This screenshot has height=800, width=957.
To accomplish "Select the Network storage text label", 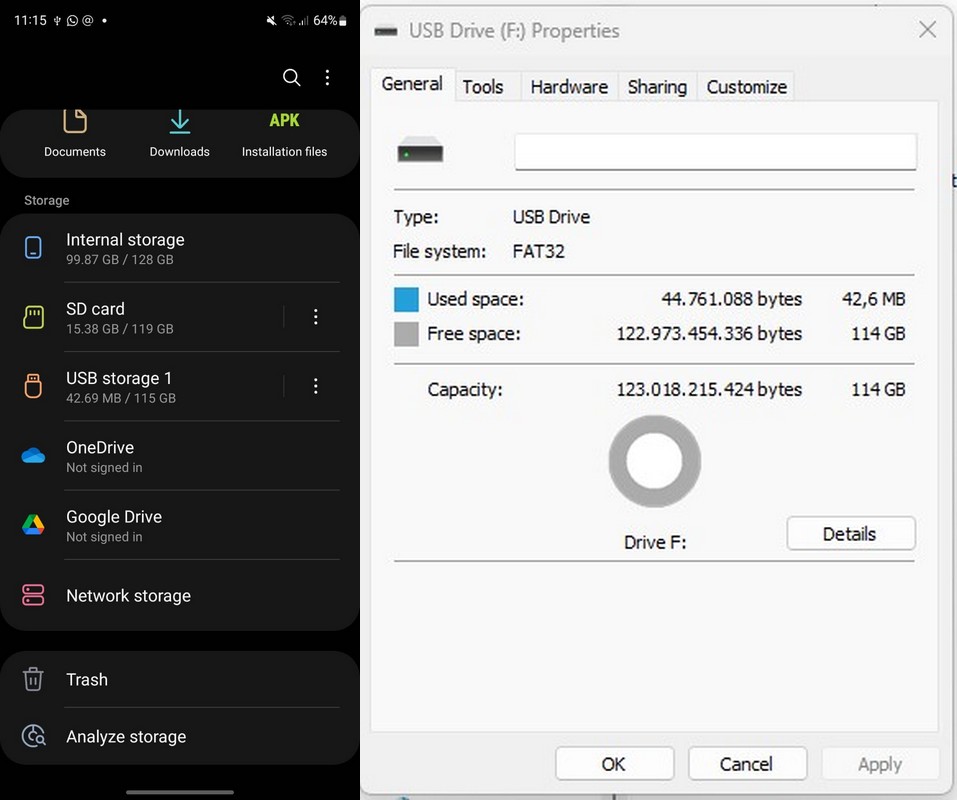I will tap(129, 596).
